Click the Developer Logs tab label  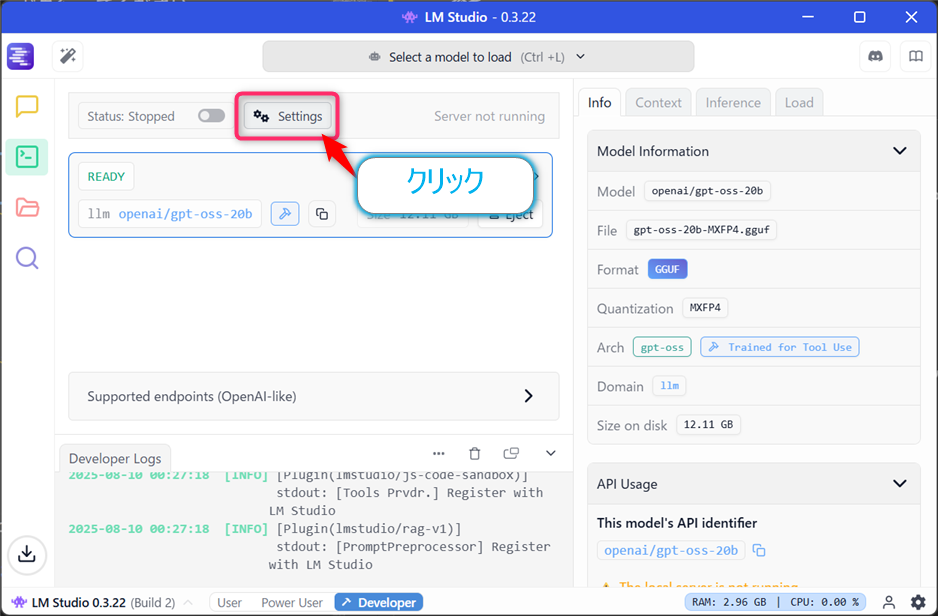pyautogui.click(x=115, y=459)
